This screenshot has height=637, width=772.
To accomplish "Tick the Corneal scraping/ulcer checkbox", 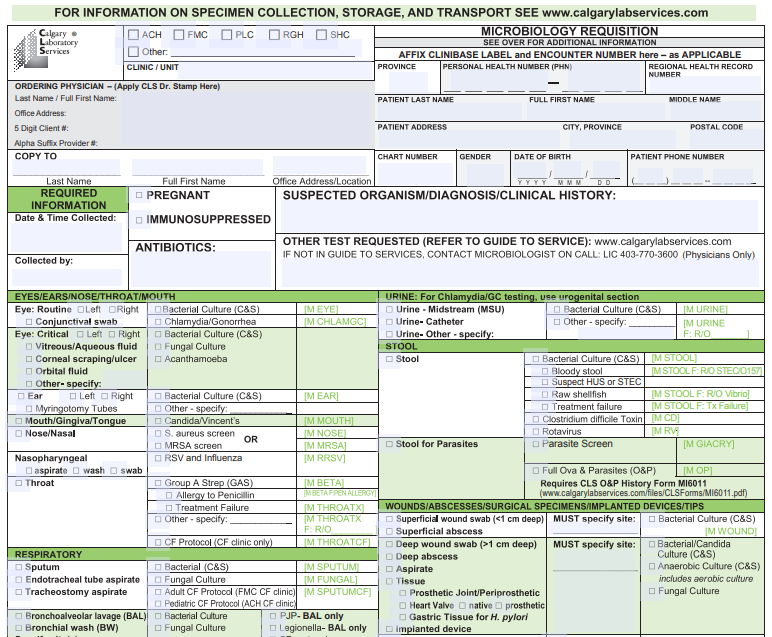I will (x=29, y=359).
